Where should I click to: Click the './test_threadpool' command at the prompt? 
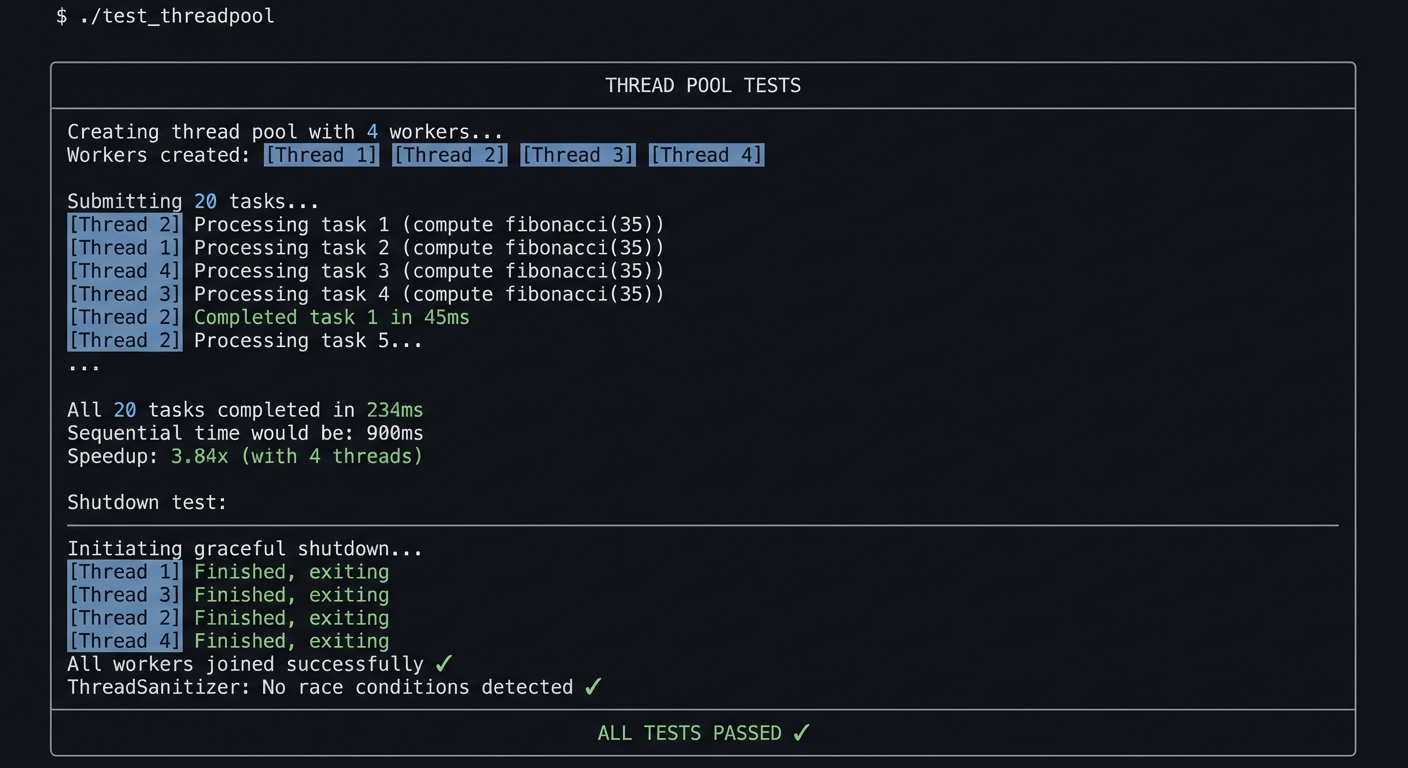176,16
